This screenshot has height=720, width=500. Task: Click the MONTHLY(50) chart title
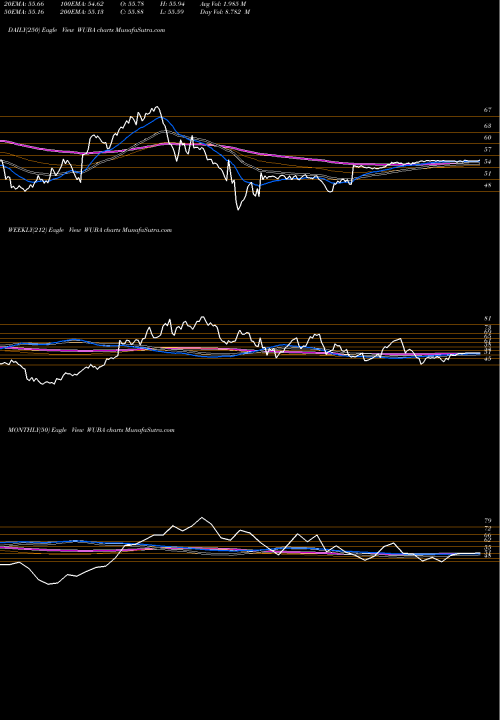point(91,430)
